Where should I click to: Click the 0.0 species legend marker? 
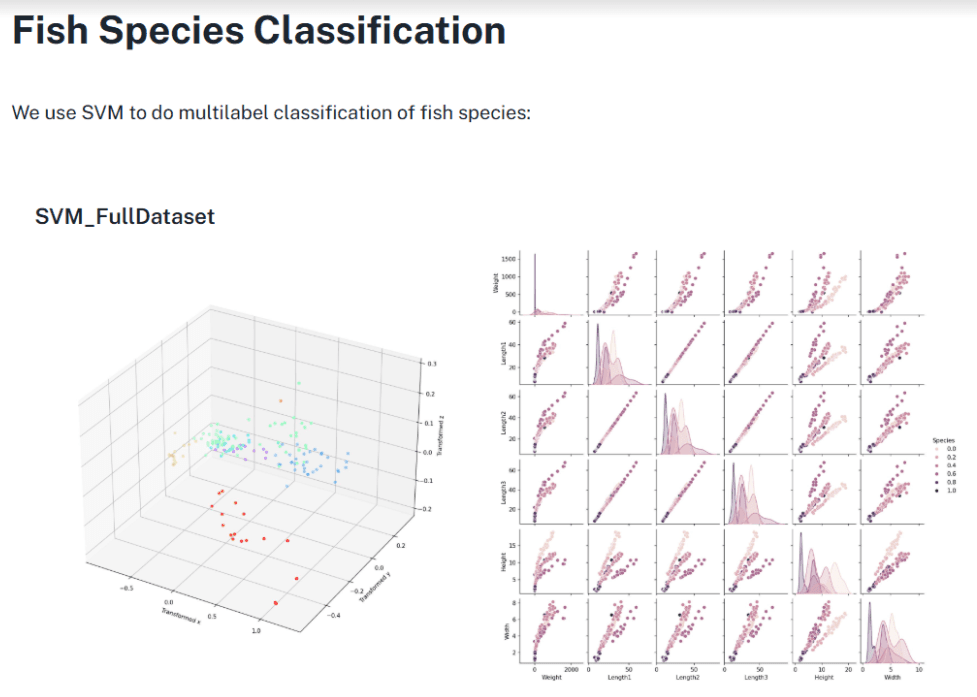937,449
